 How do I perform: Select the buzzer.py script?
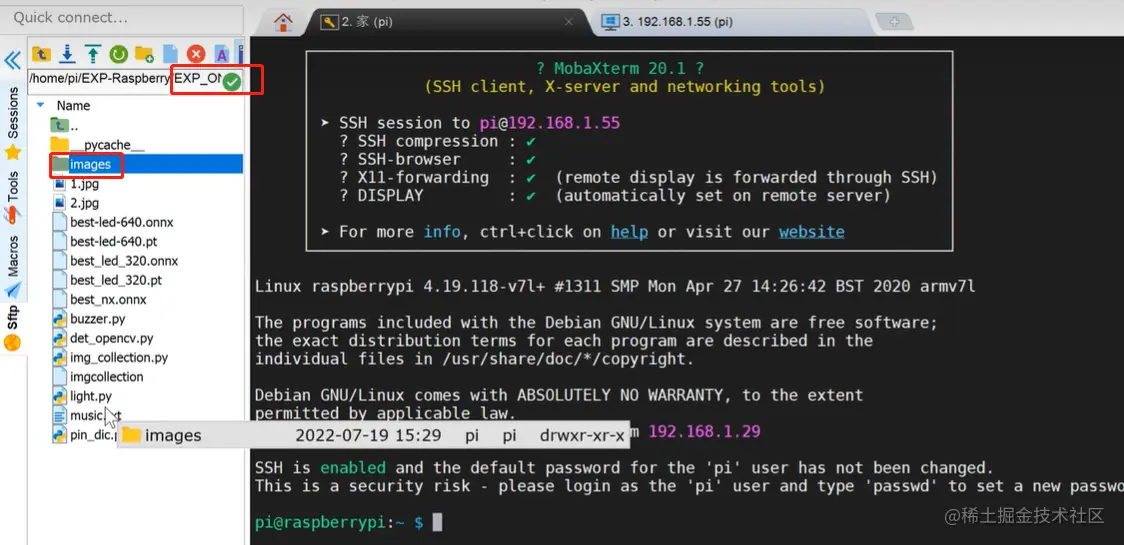pyautogui.click(x=98, y=319)
